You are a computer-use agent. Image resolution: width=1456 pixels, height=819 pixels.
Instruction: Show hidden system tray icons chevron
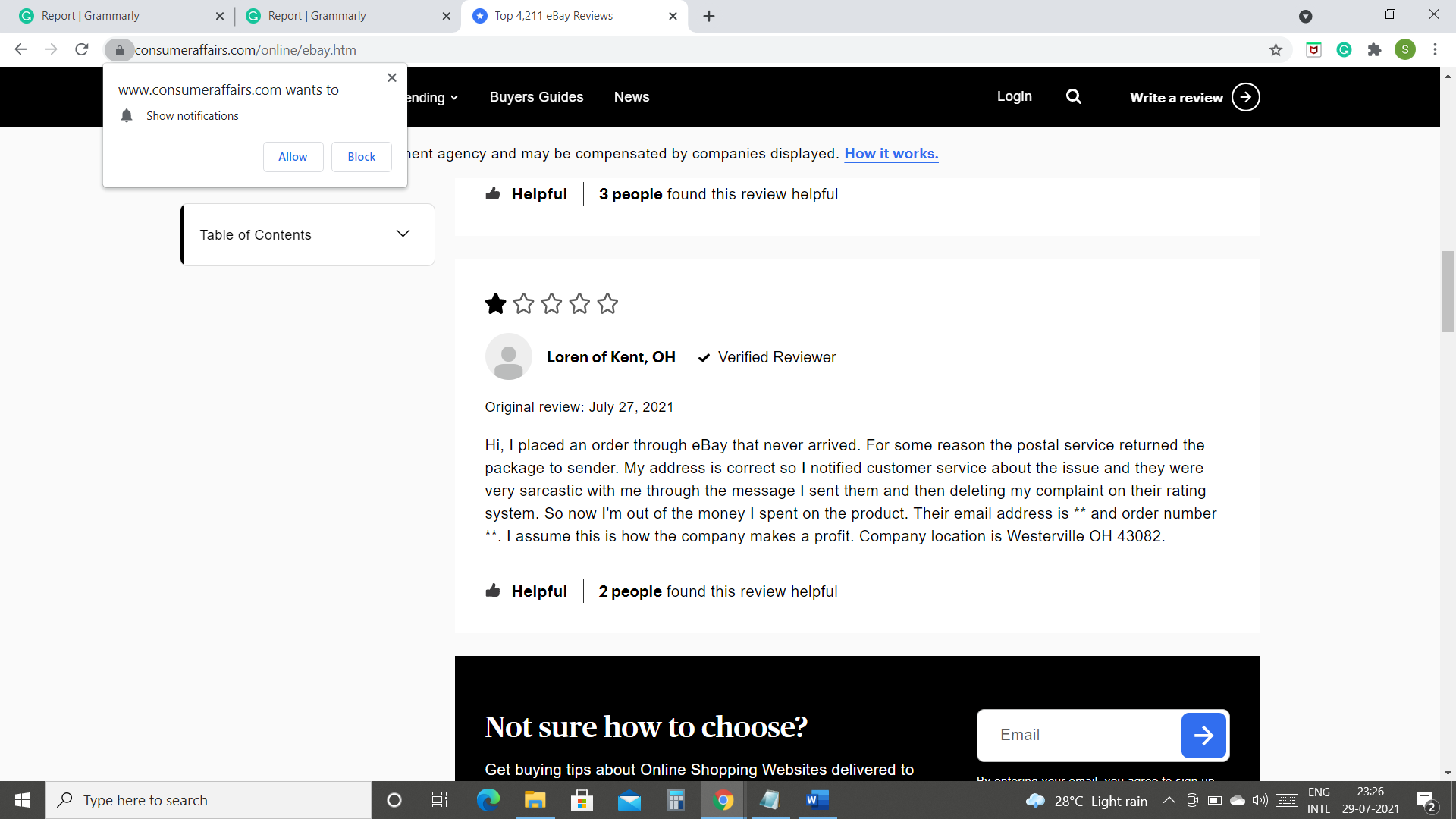1169,800
